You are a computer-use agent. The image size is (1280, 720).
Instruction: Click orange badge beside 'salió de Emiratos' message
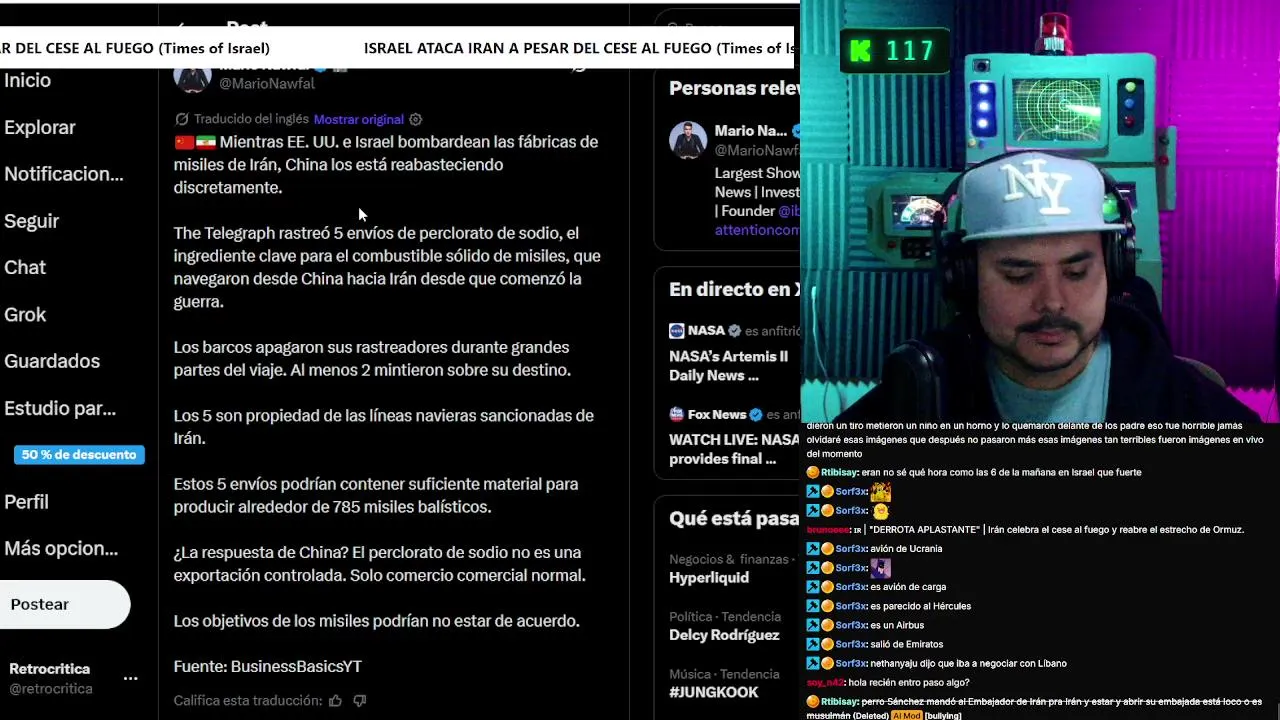pyautogui.click(x=827, y=644)
